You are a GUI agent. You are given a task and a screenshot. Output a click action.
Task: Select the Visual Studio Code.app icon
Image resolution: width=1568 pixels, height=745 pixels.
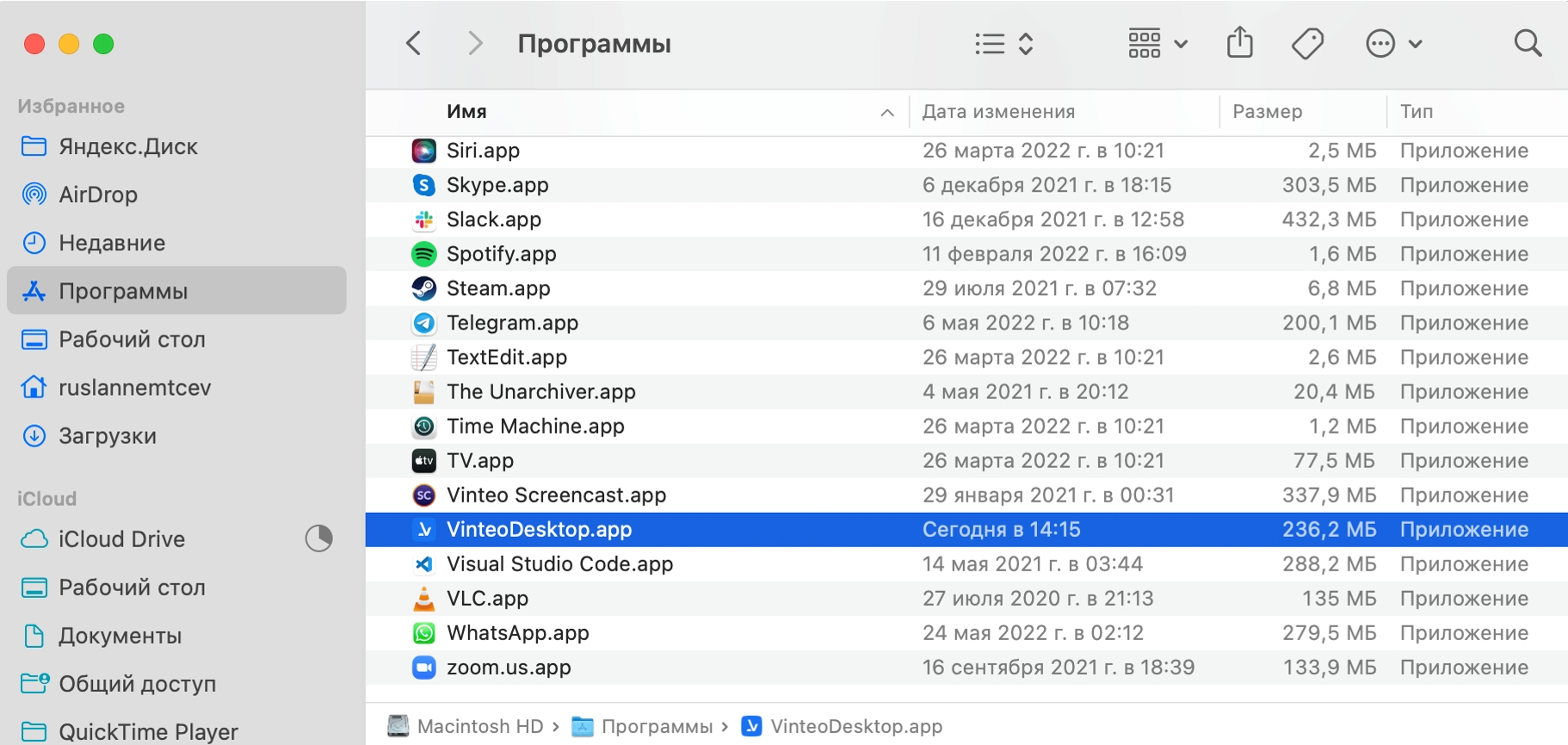(x=424, y=563)
